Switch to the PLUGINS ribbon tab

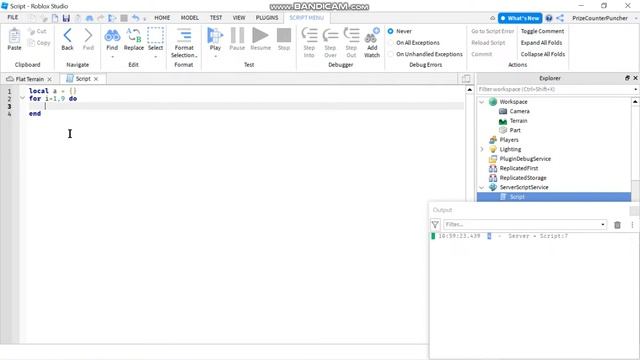click(267, 18)
